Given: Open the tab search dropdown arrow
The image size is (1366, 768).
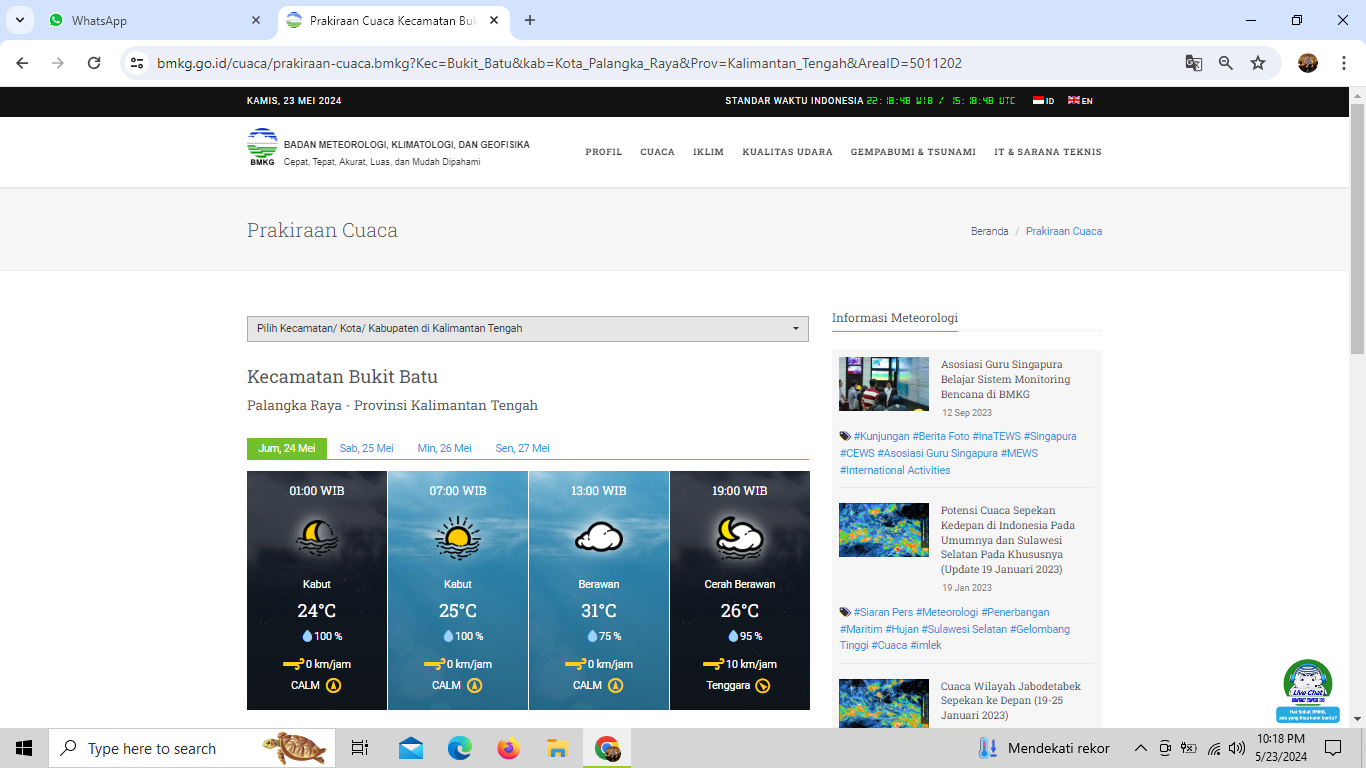Looking at the screenshot, I should pyautogui.click(x=19, y=20).
